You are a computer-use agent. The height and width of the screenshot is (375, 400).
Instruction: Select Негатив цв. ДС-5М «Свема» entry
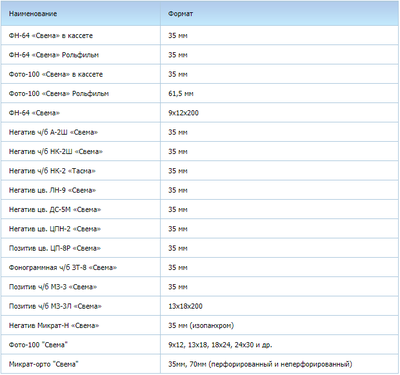55,209
